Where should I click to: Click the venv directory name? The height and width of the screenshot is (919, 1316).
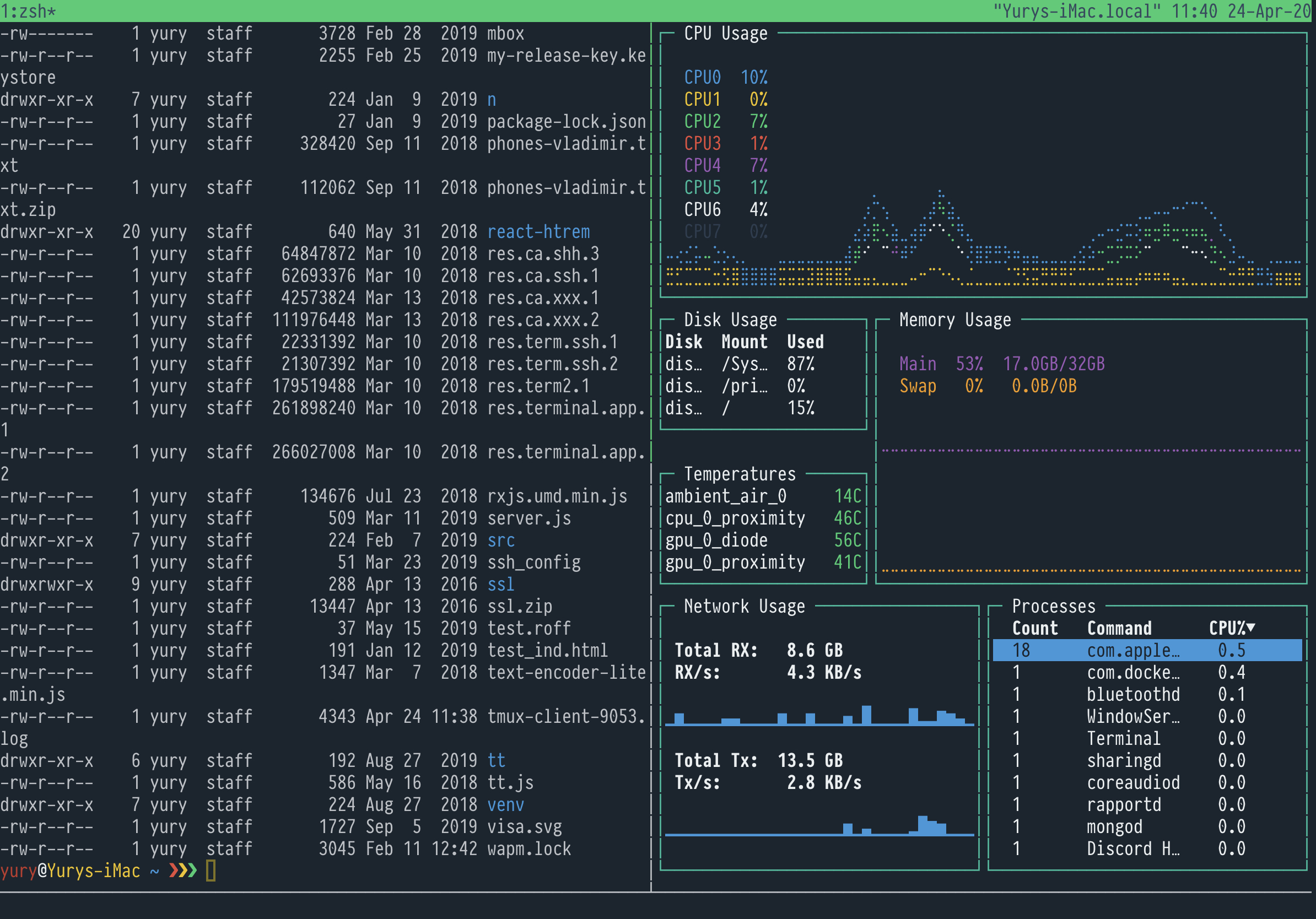coord(505,805)
